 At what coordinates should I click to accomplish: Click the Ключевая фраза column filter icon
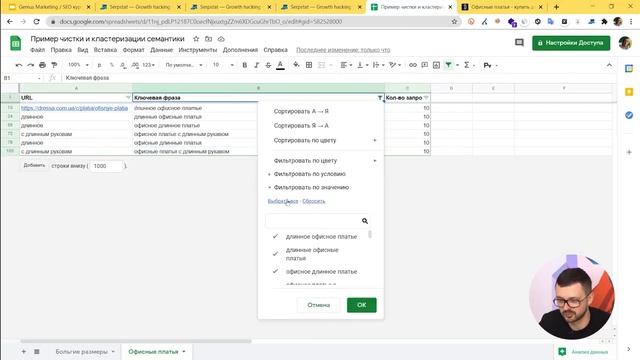point(380,98)
